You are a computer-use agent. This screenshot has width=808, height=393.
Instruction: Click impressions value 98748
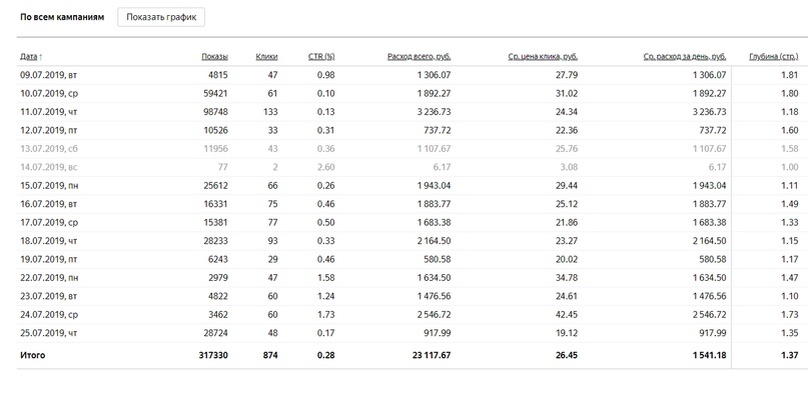(216, 112)
